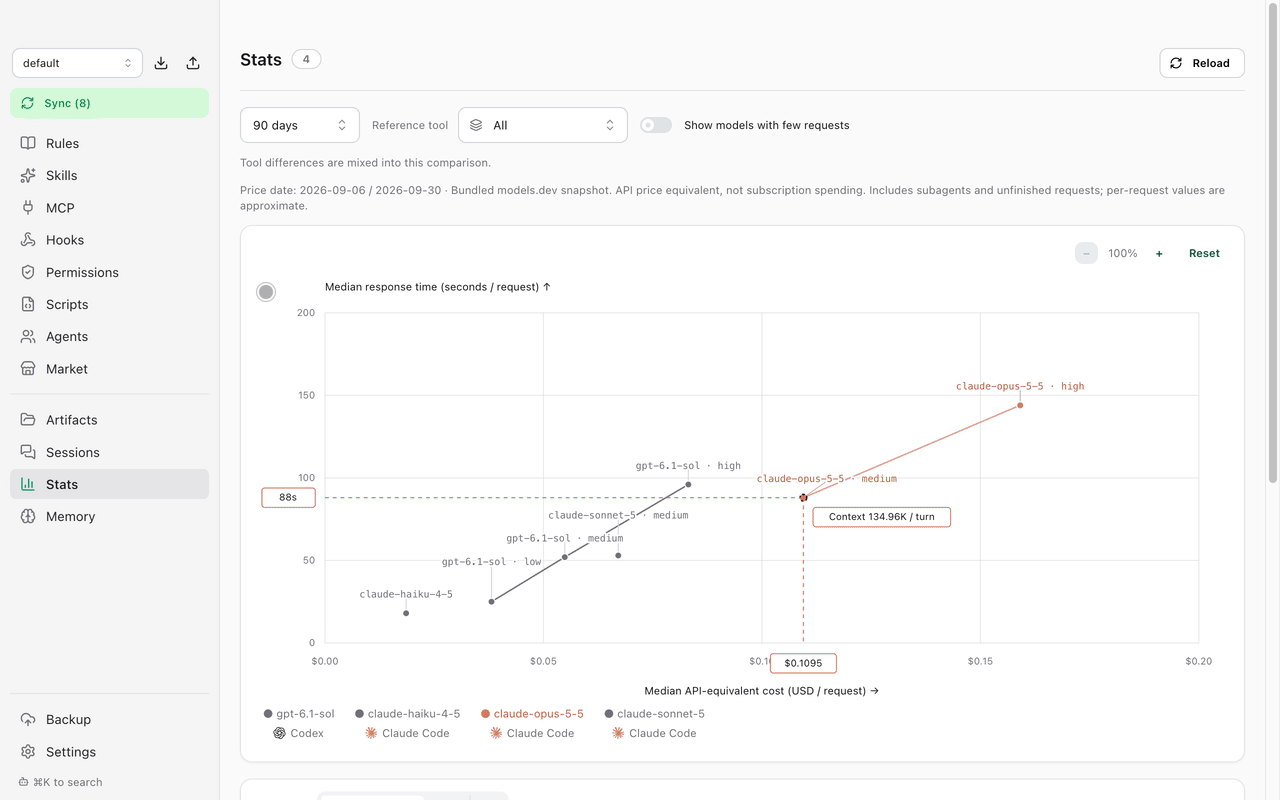Zoom in the chart with plus button
This screenshot has height=800, width=1280.
click(x=1159, y=253)
